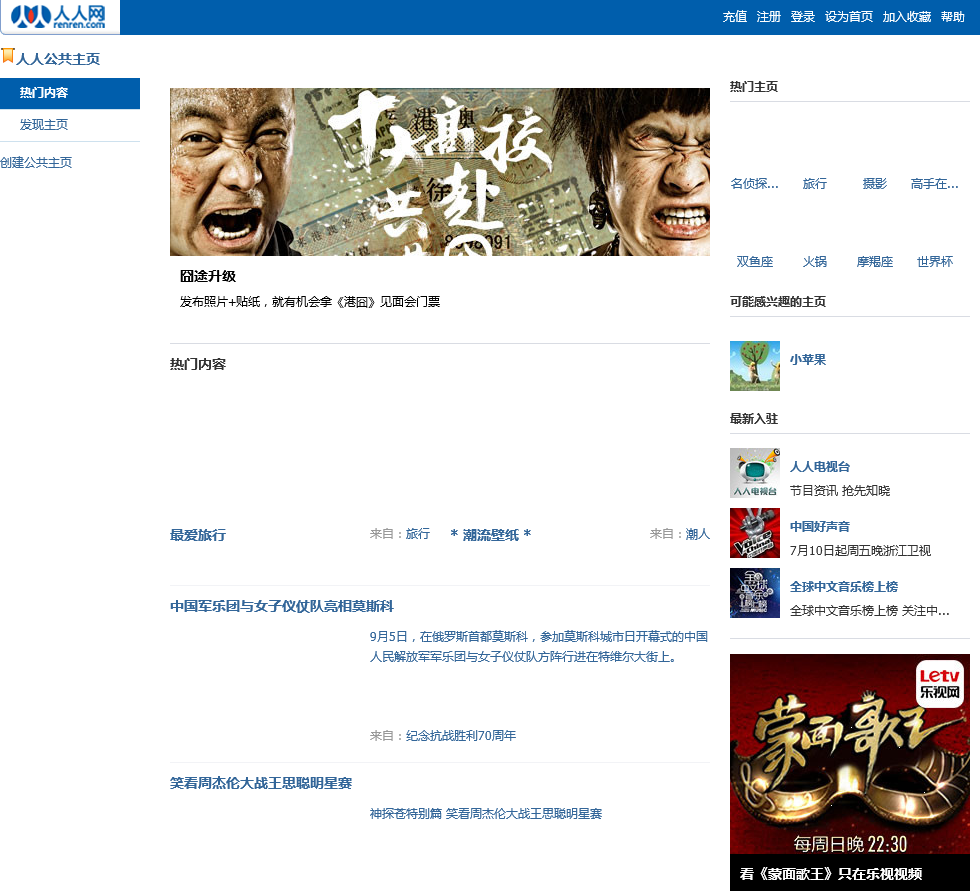980x891 pixels.
Task: Click the 囧途升级 headline
Action: [208, 276]
